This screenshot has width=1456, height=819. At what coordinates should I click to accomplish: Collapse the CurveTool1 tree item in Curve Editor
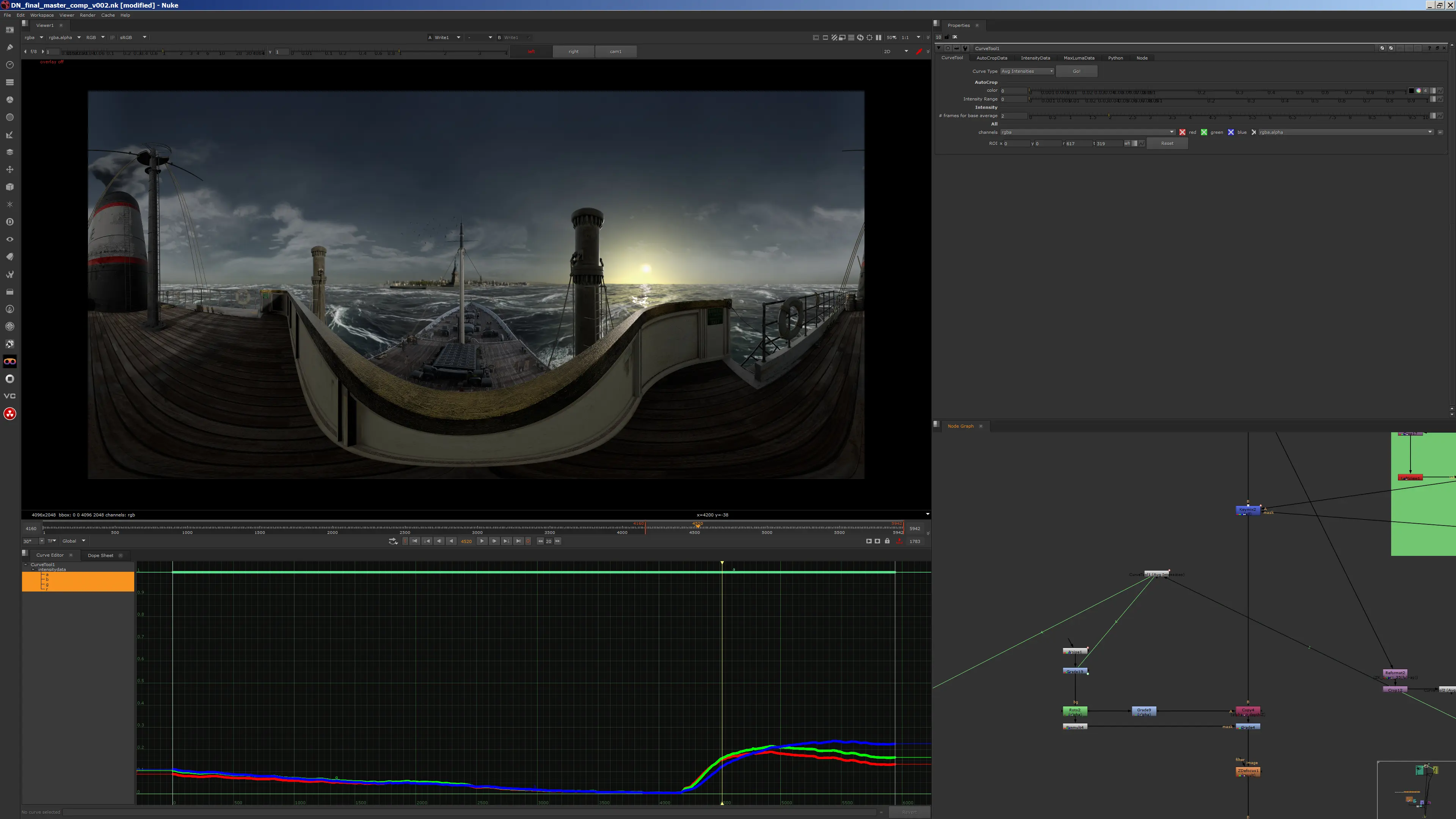(x=25, y=564)
